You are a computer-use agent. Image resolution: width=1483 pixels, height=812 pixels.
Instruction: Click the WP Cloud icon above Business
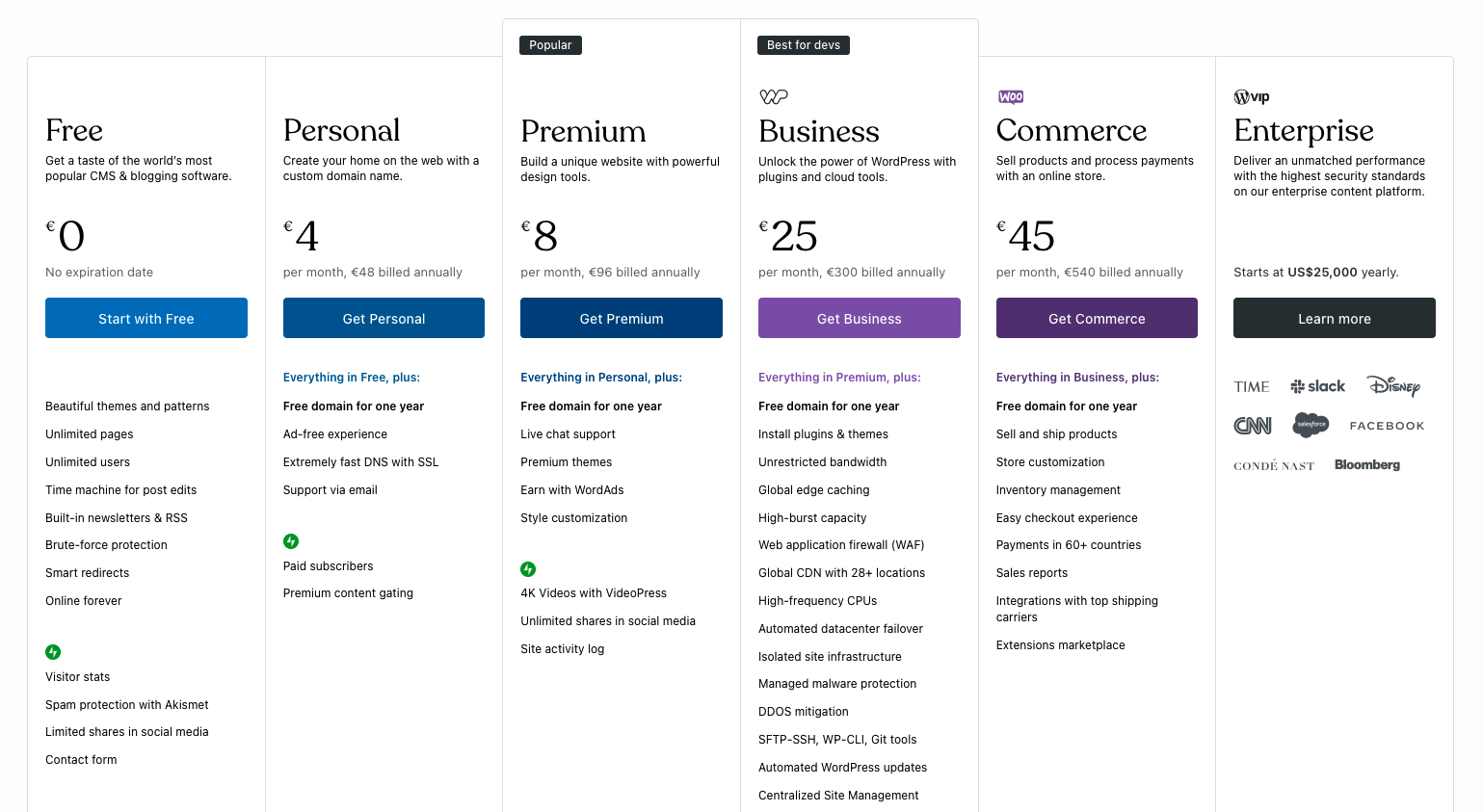(774, 96)
